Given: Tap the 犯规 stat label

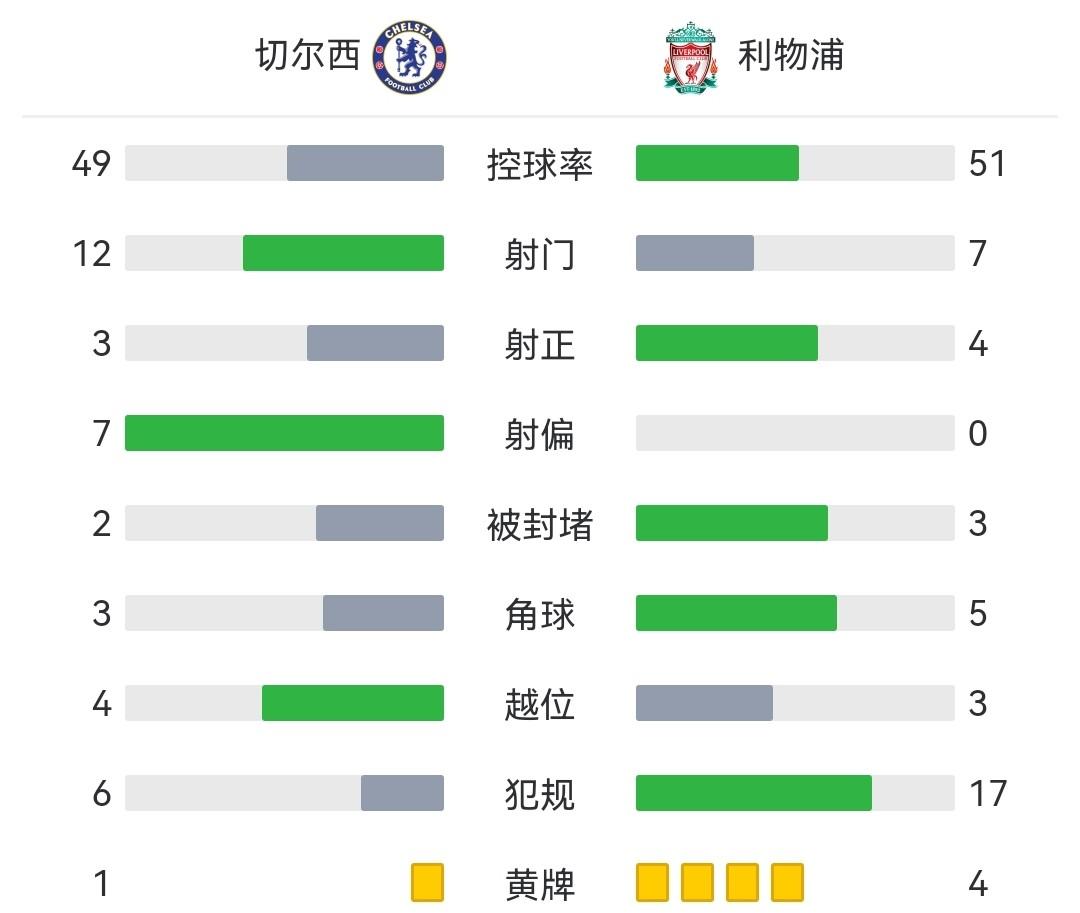Looking at the screenshot, I should point(540,794).
